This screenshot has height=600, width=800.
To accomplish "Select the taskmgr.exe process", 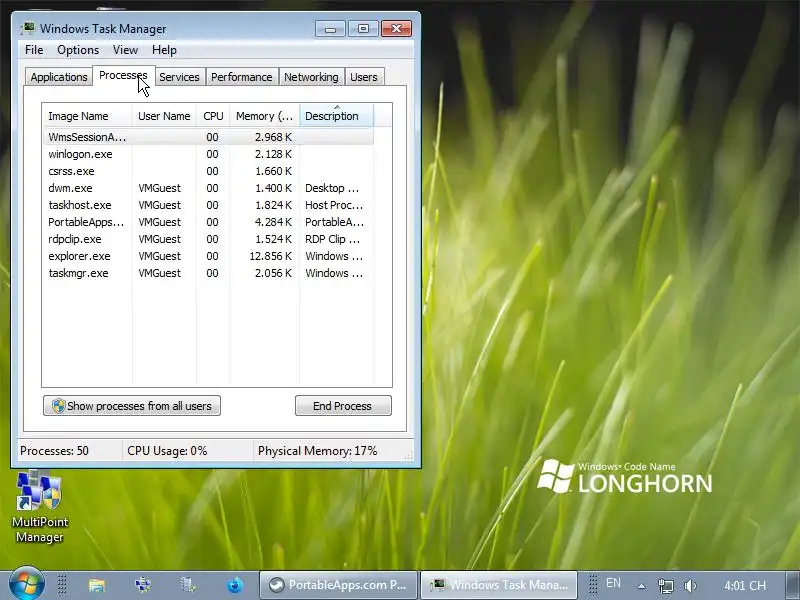I will [208, 273].
